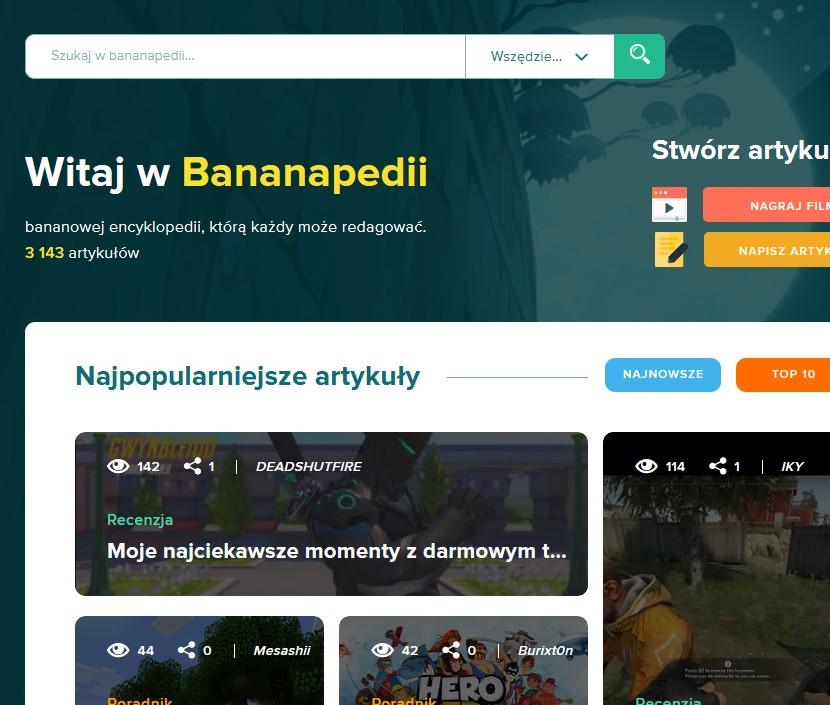Screen dimensions: 830x705
Task: Open the 'Wszędzie...' search scope dropdown
Action: (x=539, y=56)
